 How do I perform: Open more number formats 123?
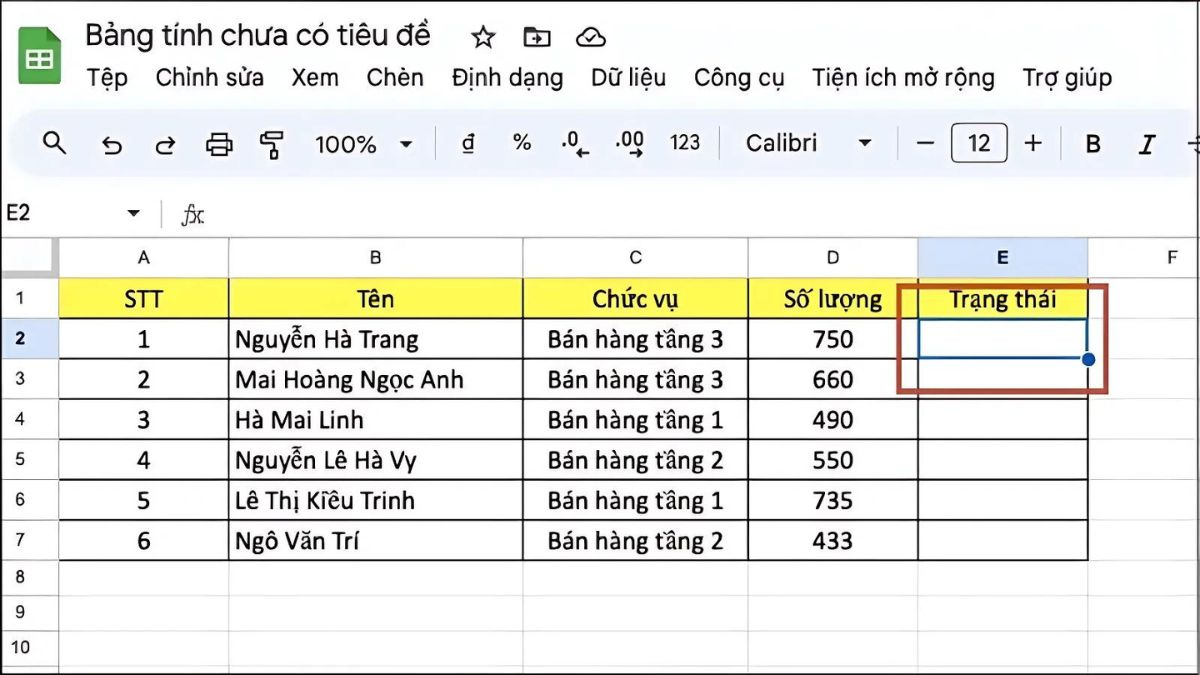point(685,143)
